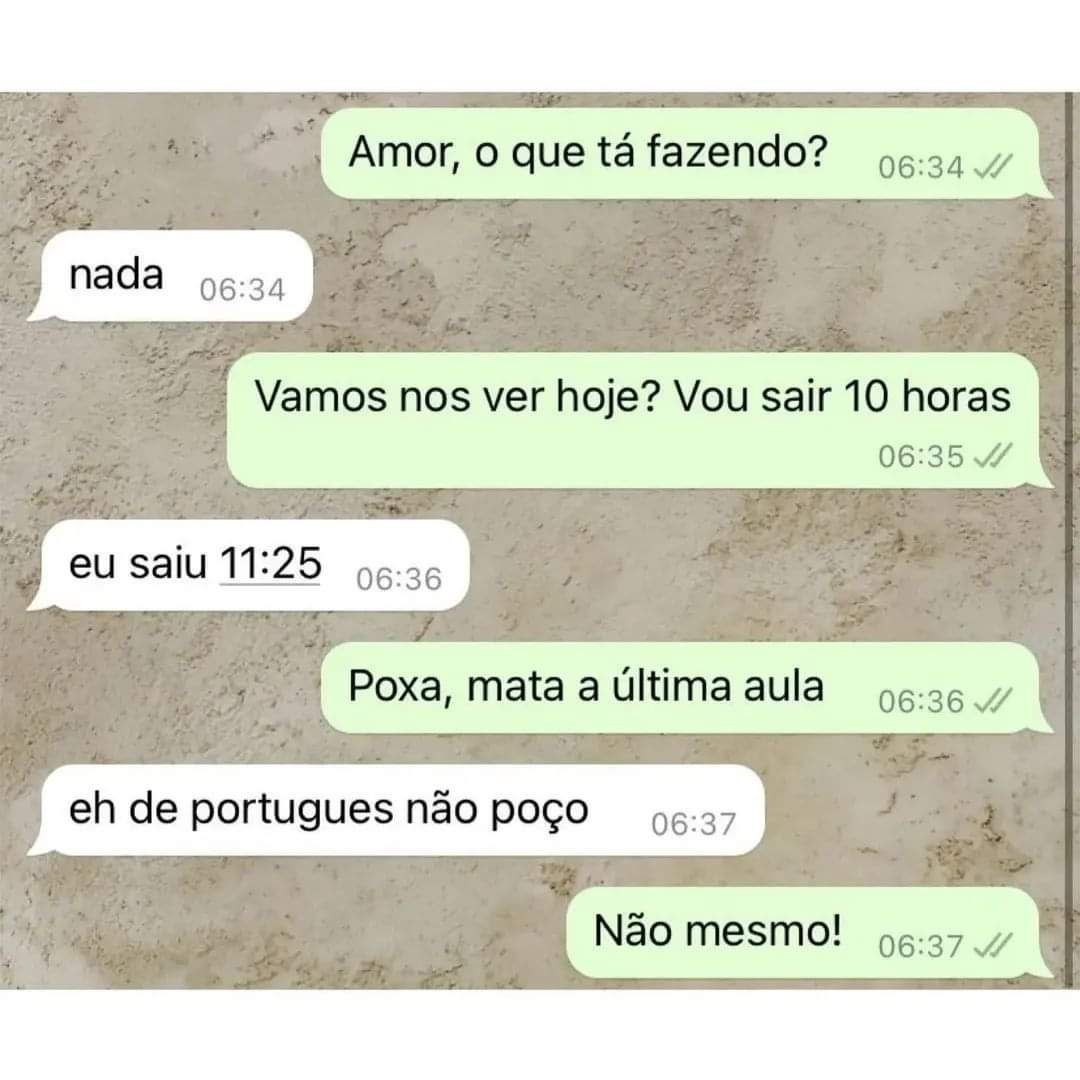
Task: Select the 'Amor, o que tá fazendo?' message
Action: point(686,153)
